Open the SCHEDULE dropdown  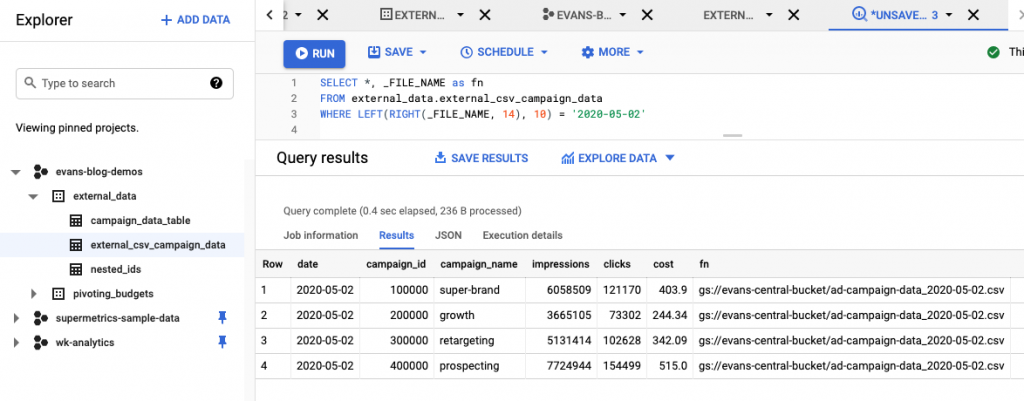coord(504,52)
